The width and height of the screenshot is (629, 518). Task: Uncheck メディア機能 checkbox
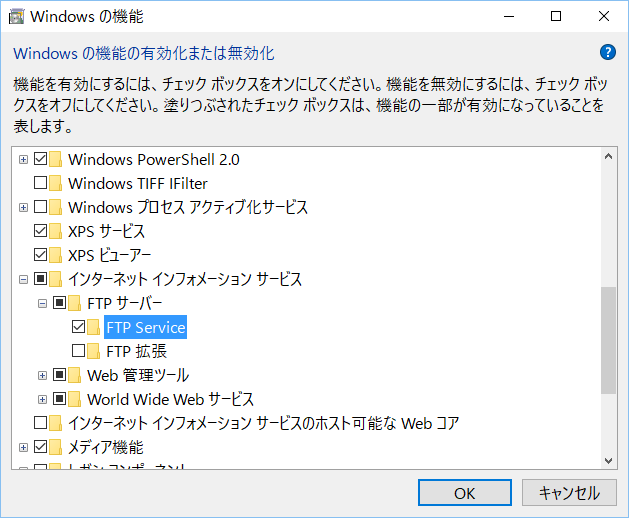point(41,447)
